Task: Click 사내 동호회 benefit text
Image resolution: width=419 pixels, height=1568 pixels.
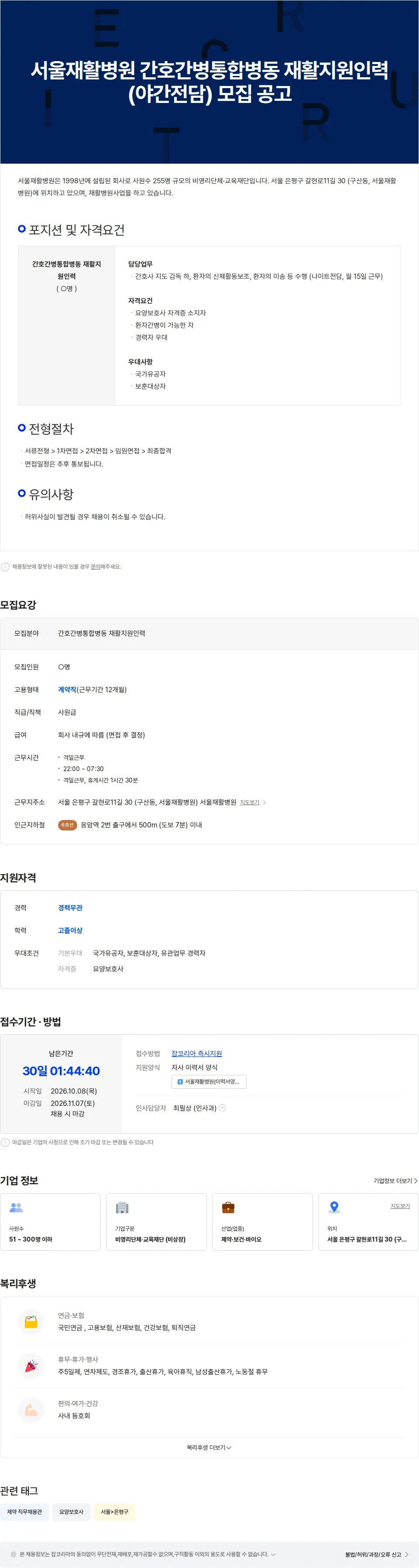Action: [x=74, y=1416]
